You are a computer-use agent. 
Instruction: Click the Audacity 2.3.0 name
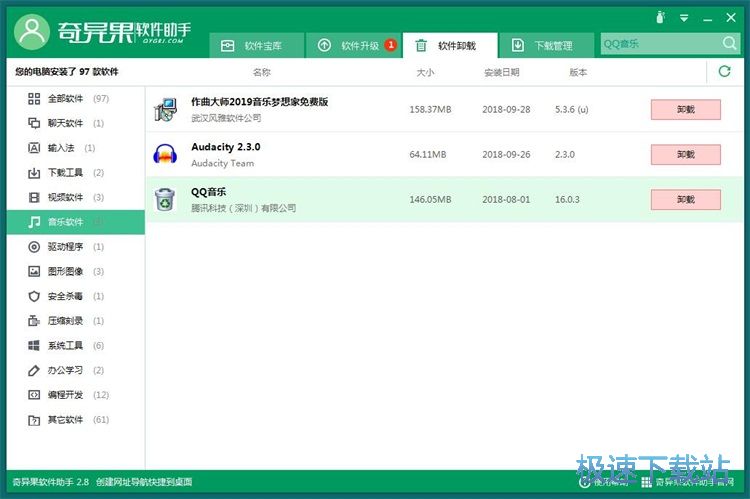(x=226, y=147)
